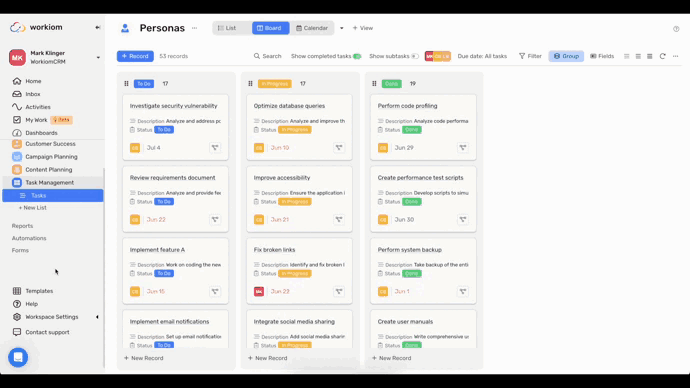The image size is (690, 388).
Task: Open Reports in the sidebar
Action: pyautogui.click(x=22, y=226)
